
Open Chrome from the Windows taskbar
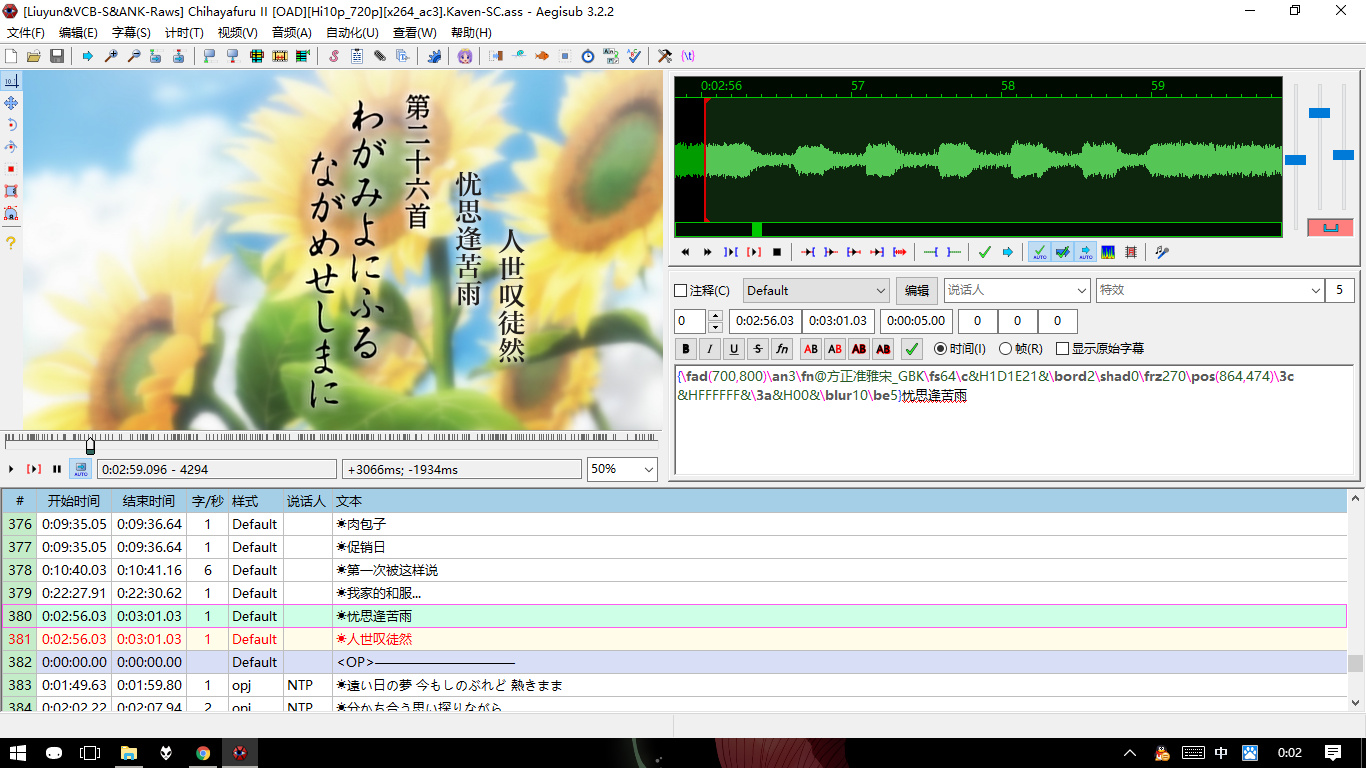click(203, 753)
